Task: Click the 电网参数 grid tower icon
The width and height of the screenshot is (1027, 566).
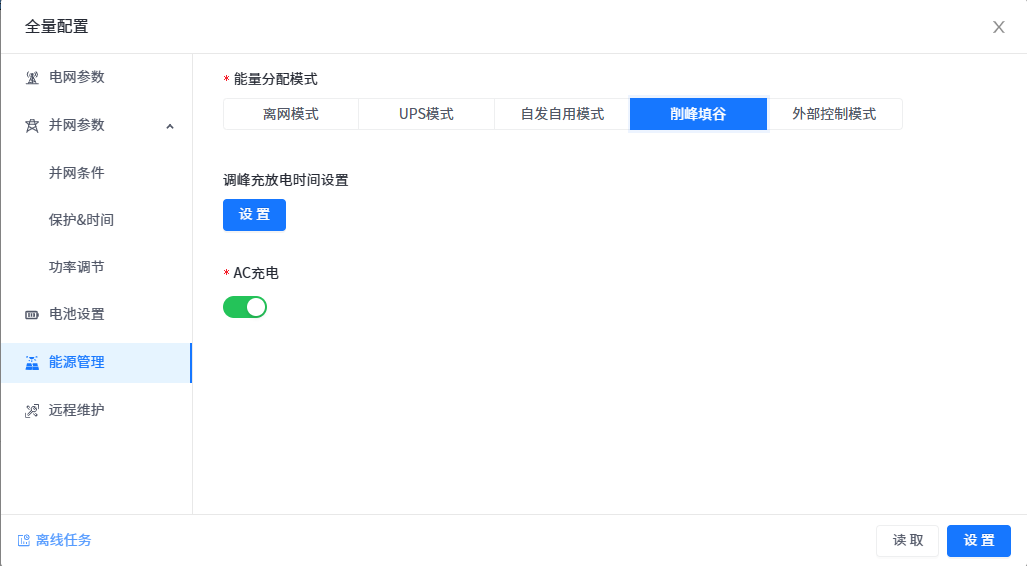Action: point(32,78)
